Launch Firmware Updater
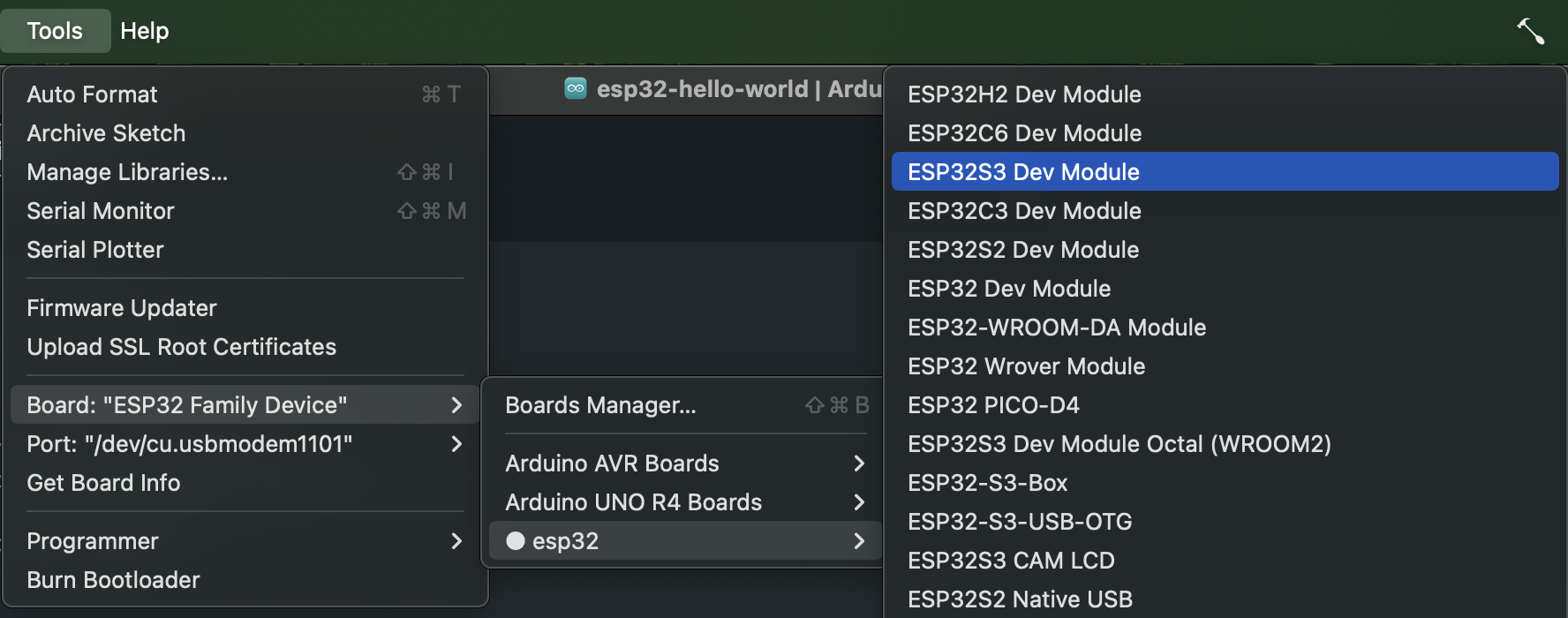This screenshot has width=1568, height=618. pos(245,308)
